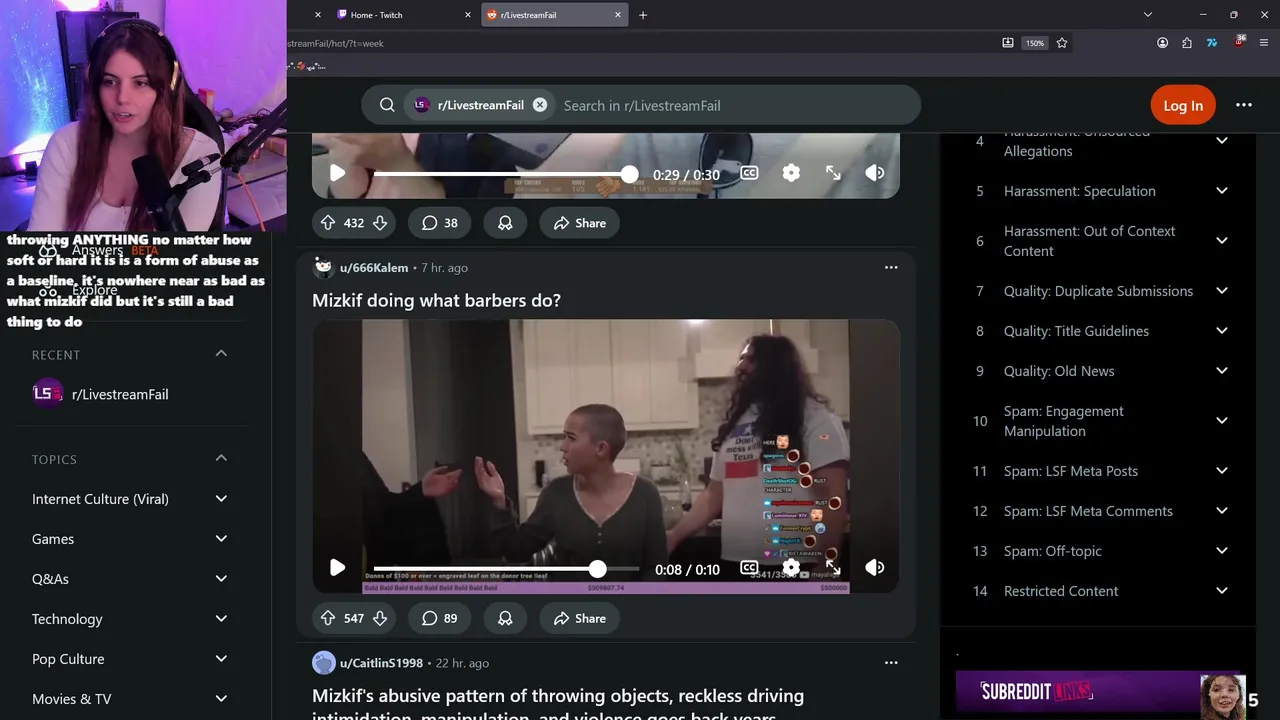Open options menu for u/666Kalem post
The height and width of the screenshot is (720, 1280).
coord(891,267)
